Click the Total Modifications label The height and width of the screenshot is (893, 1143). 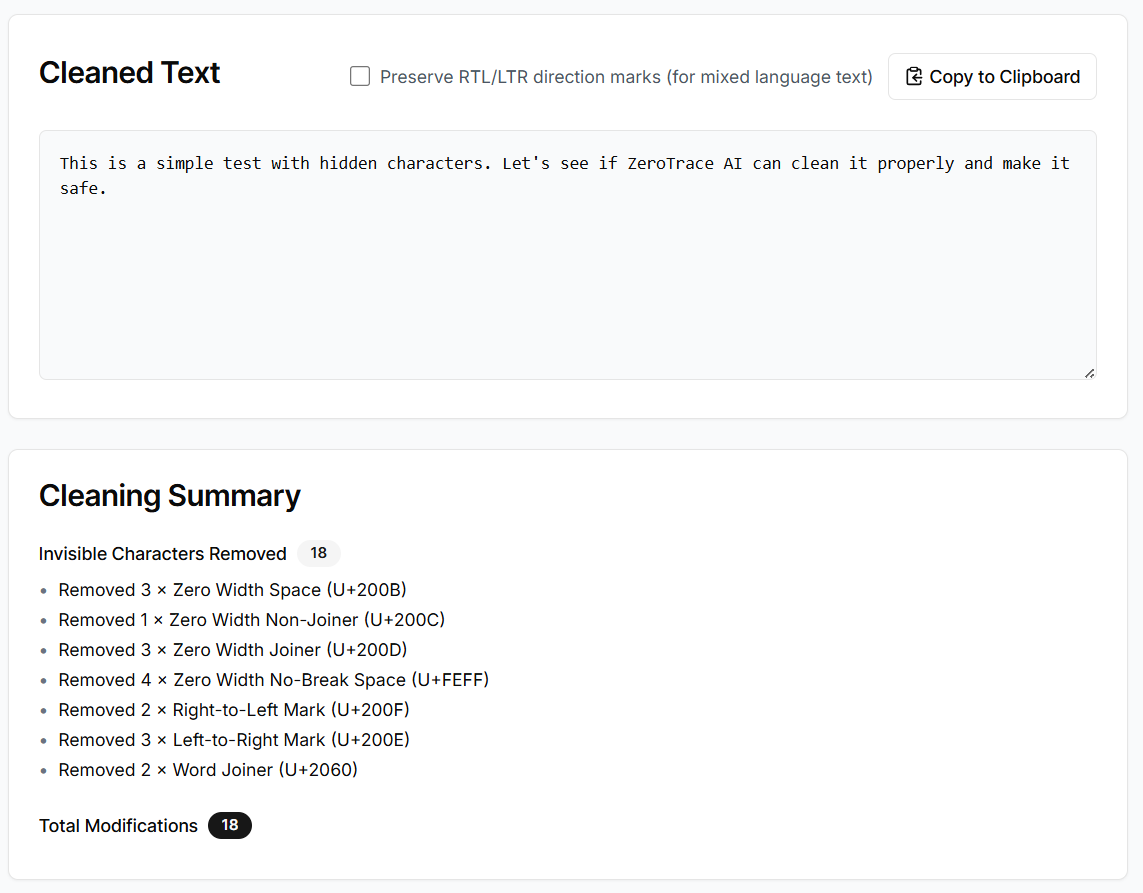click(x=118, y=826)
